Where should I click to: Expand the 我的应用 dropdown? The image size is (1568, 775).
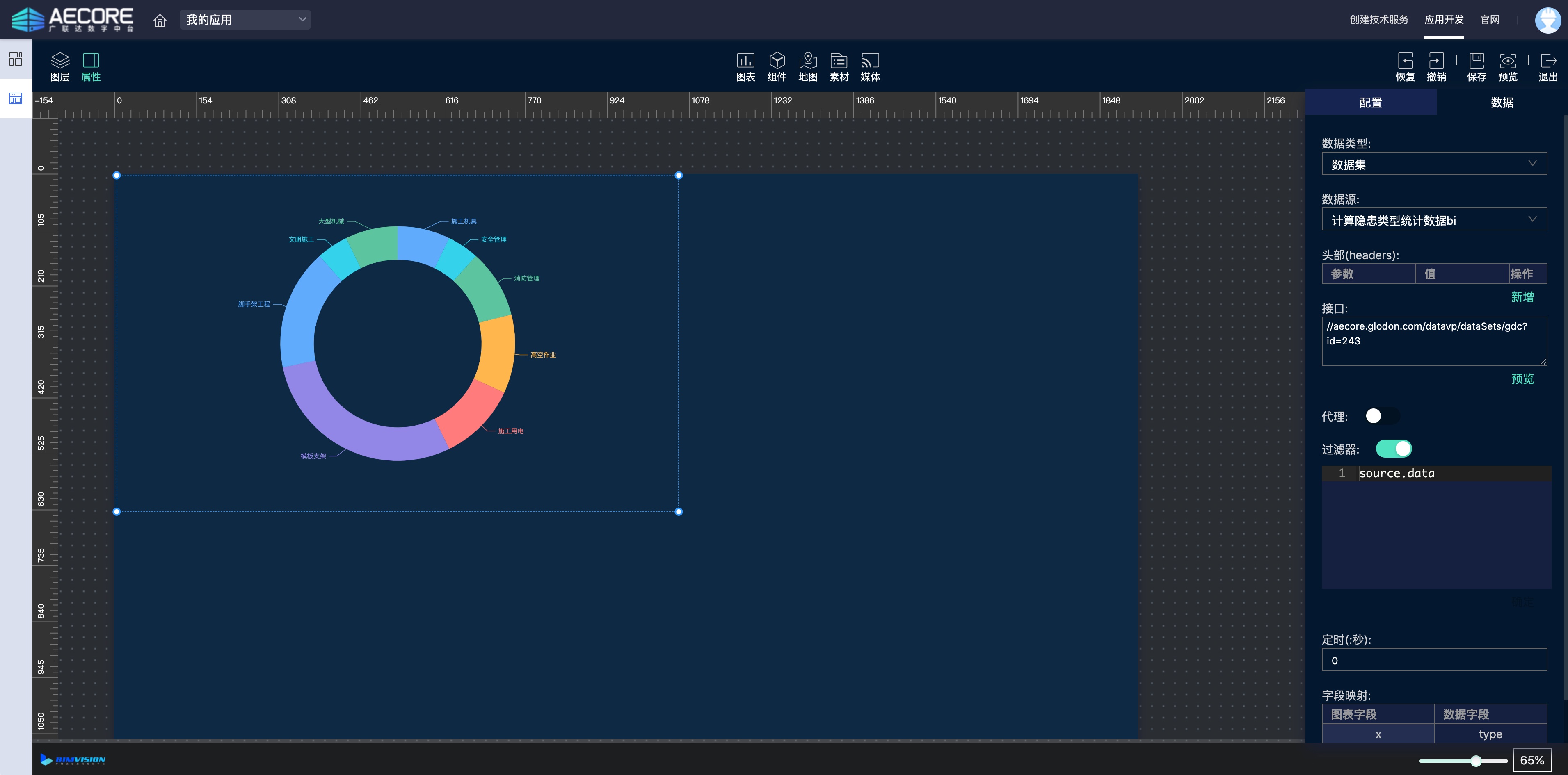(x=245, y=20)
